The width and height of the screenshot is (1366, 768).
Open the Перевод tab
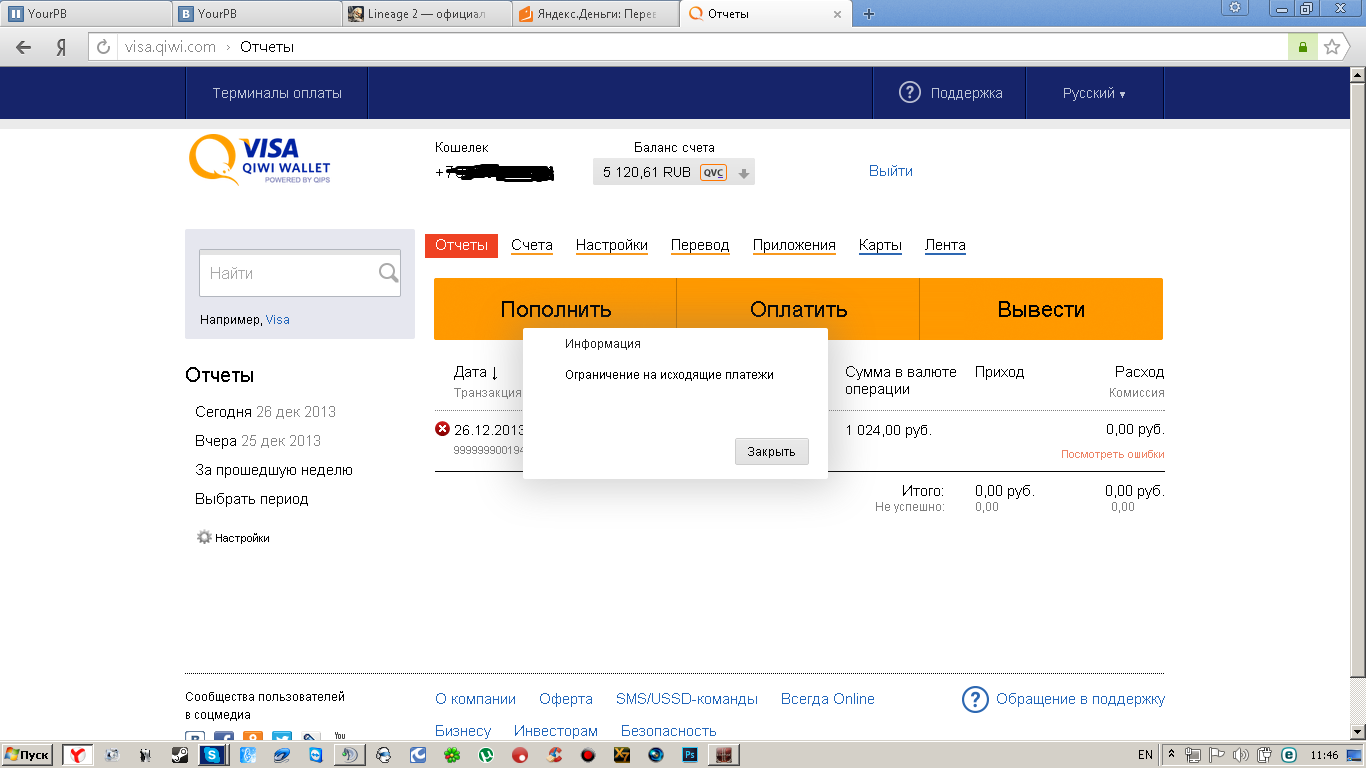coord(700,245)
